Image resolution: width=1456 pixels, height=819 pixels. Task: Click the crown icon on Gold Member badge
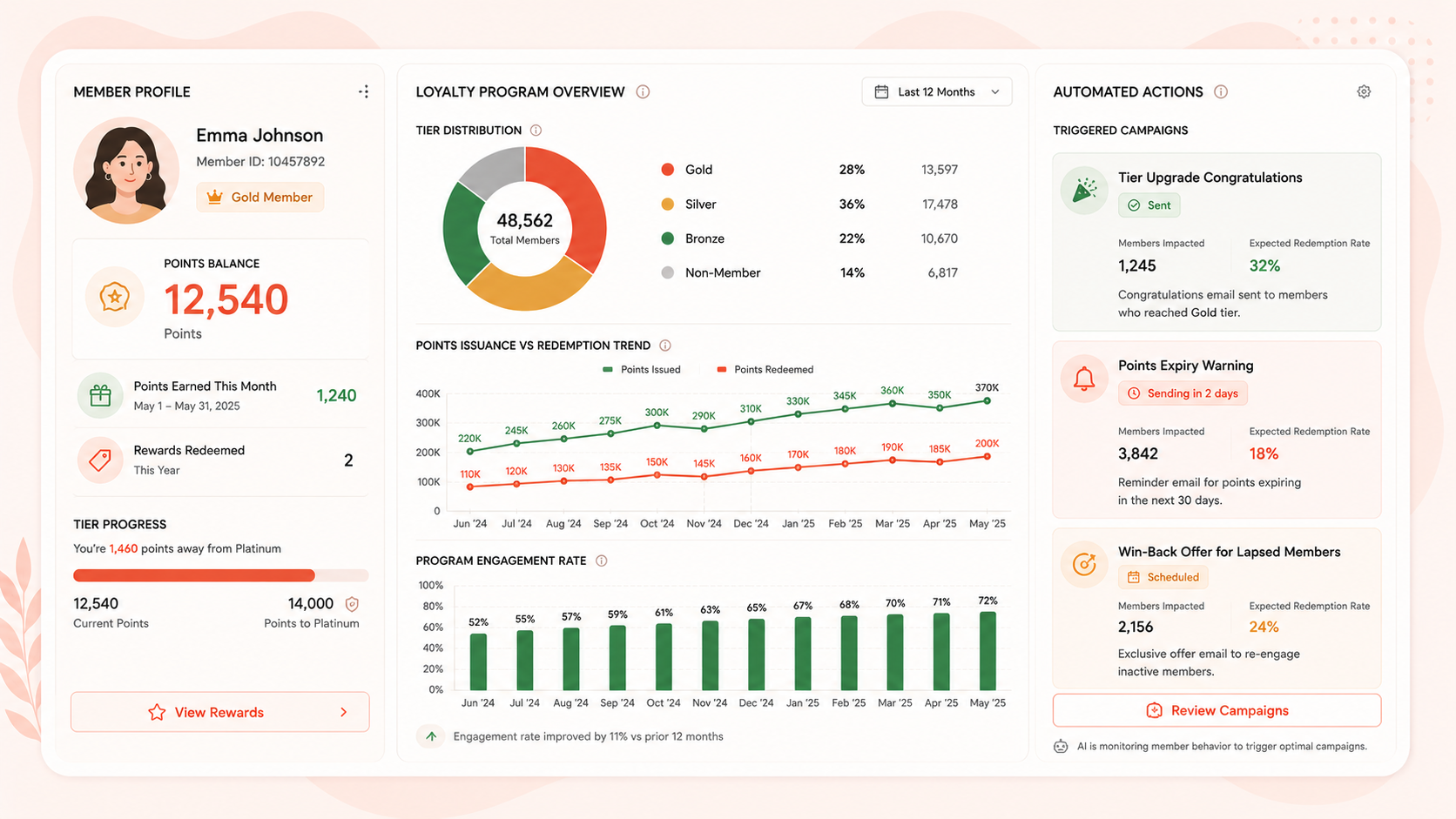coord(214,197)
